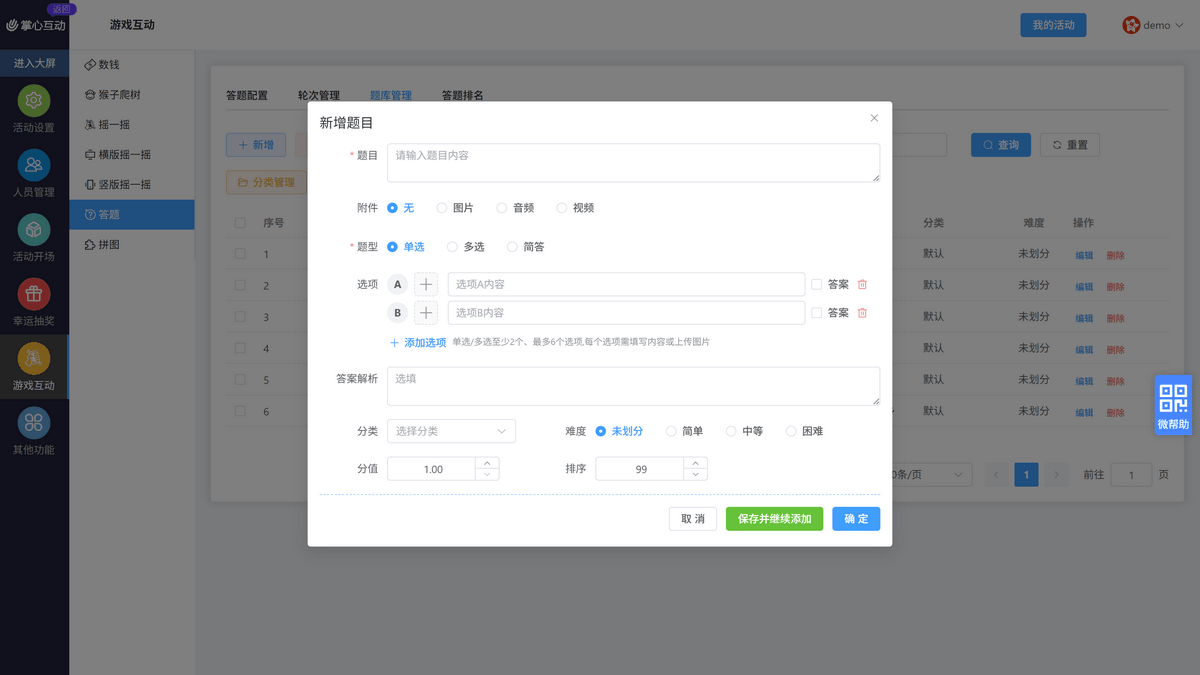This screenshot has height=675, width=1200.
Task: Decrease 排序 with the down arrow
Action: [696, 475]
